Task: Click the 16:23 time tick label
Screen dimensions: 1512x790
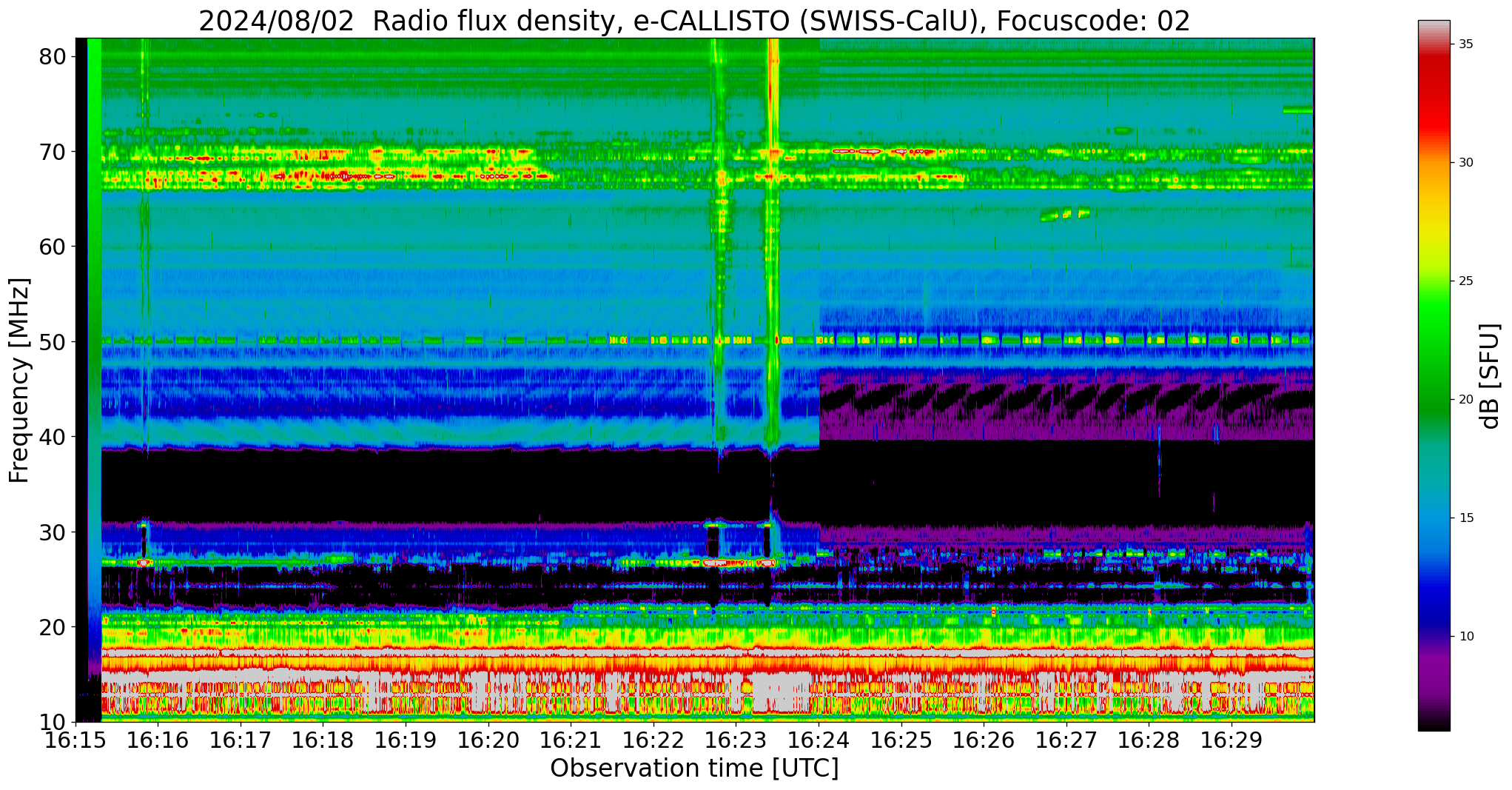Action: tap(736, 740)
